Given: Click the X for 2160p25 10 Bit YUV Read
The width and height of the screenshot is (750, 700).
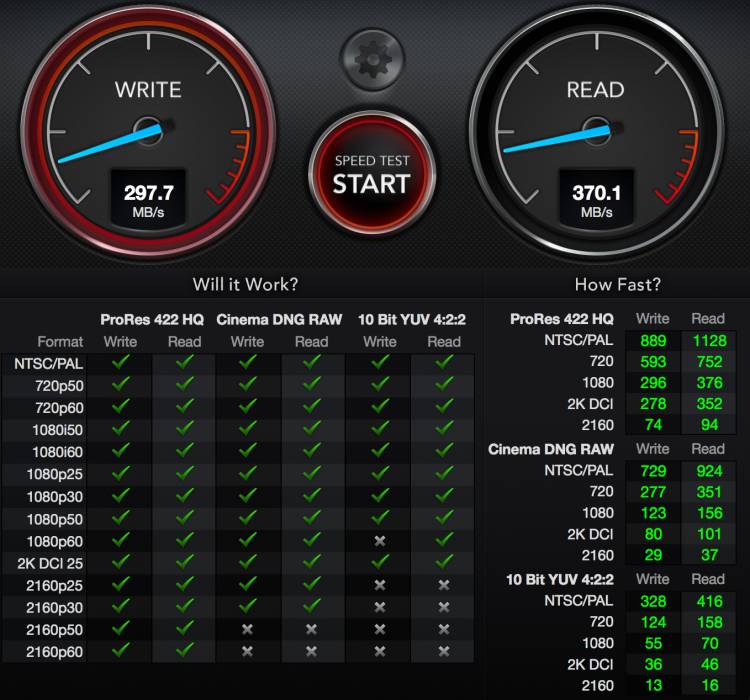Looking at the screenshot, I should pyautogui.click(x=444, y=585).
